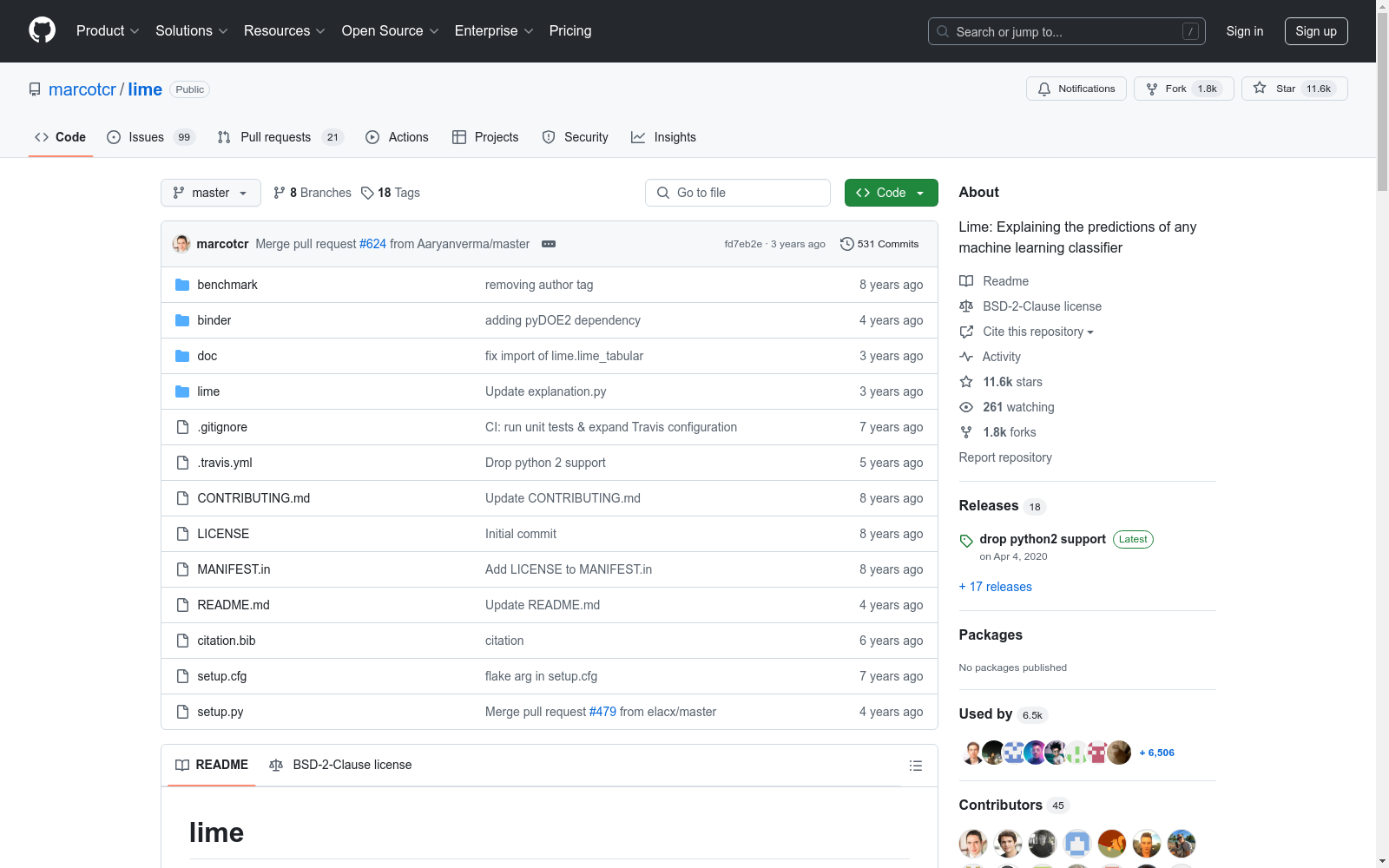Open CONTRIBUTING.md file name
Viewport: 1389px width, 868px height.
253,498
